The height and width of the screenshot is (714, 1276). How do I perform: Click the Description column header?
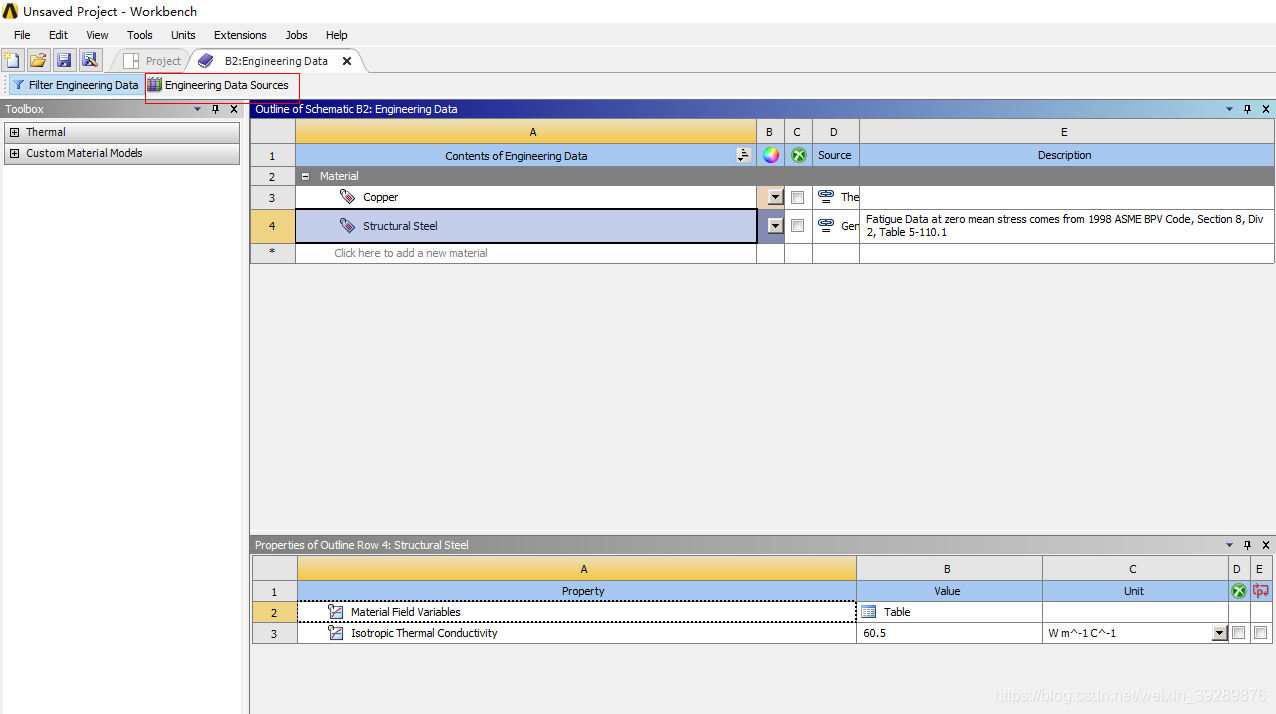1066,155
